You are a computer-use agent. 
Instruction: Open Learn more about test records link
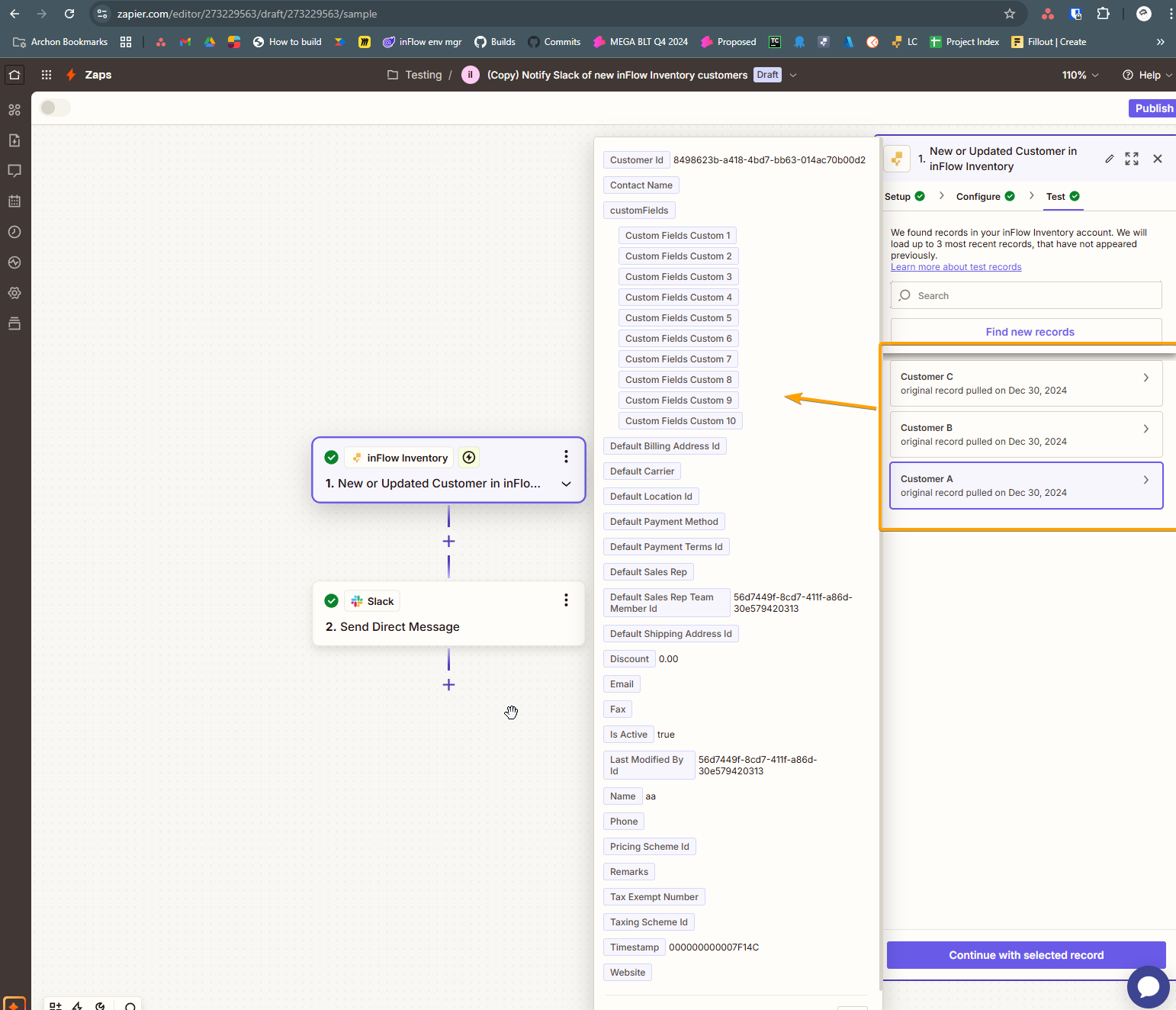(956, 267)
